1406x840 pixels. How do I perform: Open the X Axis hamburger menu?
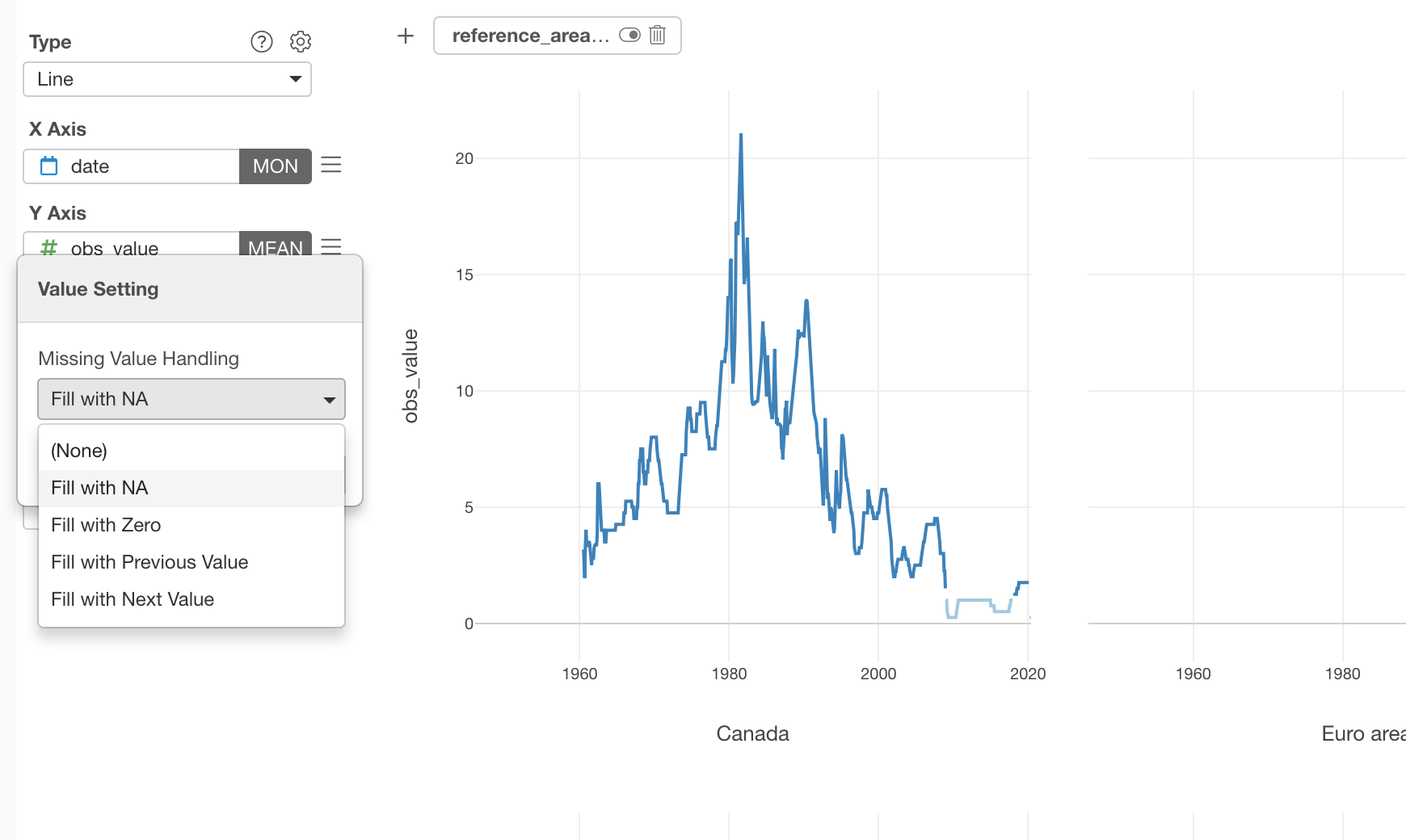click(331, 166)
